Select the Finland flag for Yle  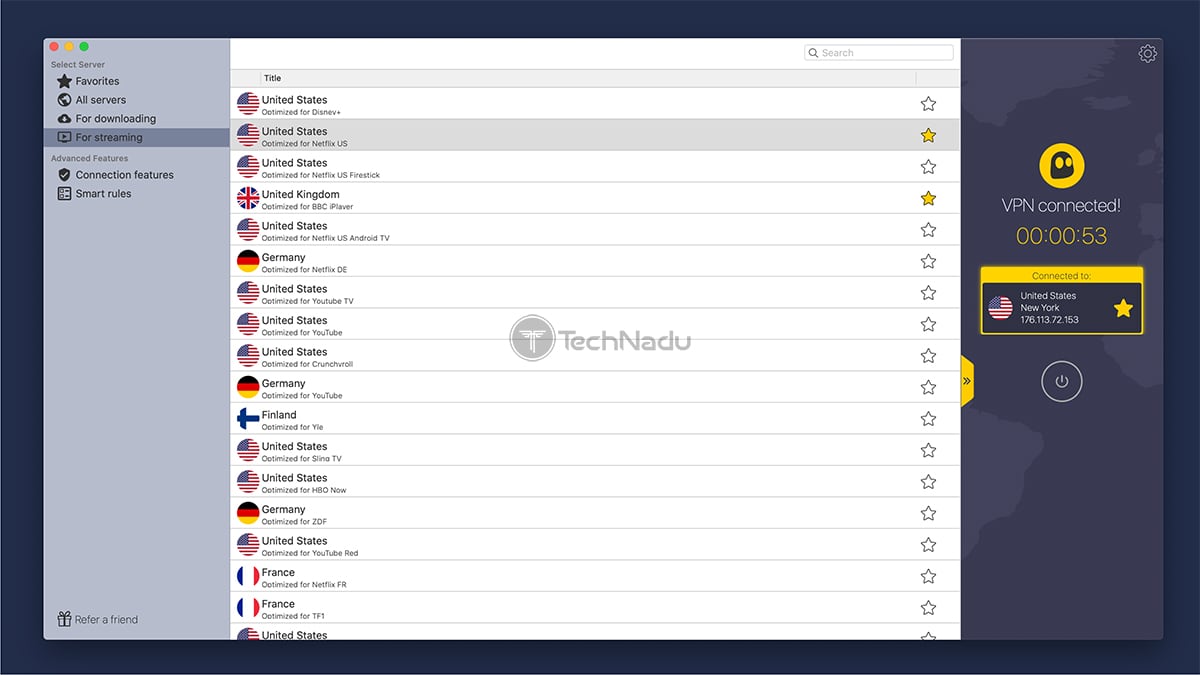[x=248, y=419]
